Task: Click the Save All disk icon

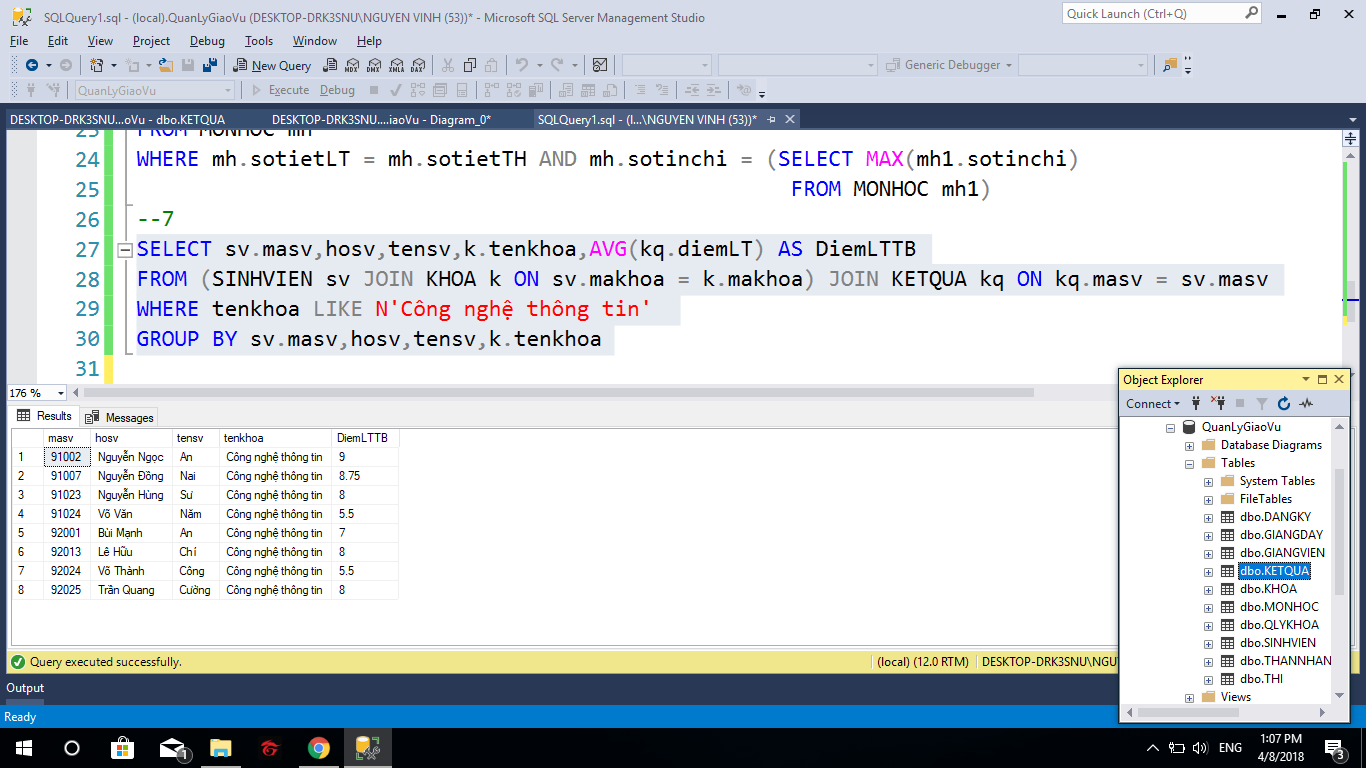Action: [x=210, y=65]
